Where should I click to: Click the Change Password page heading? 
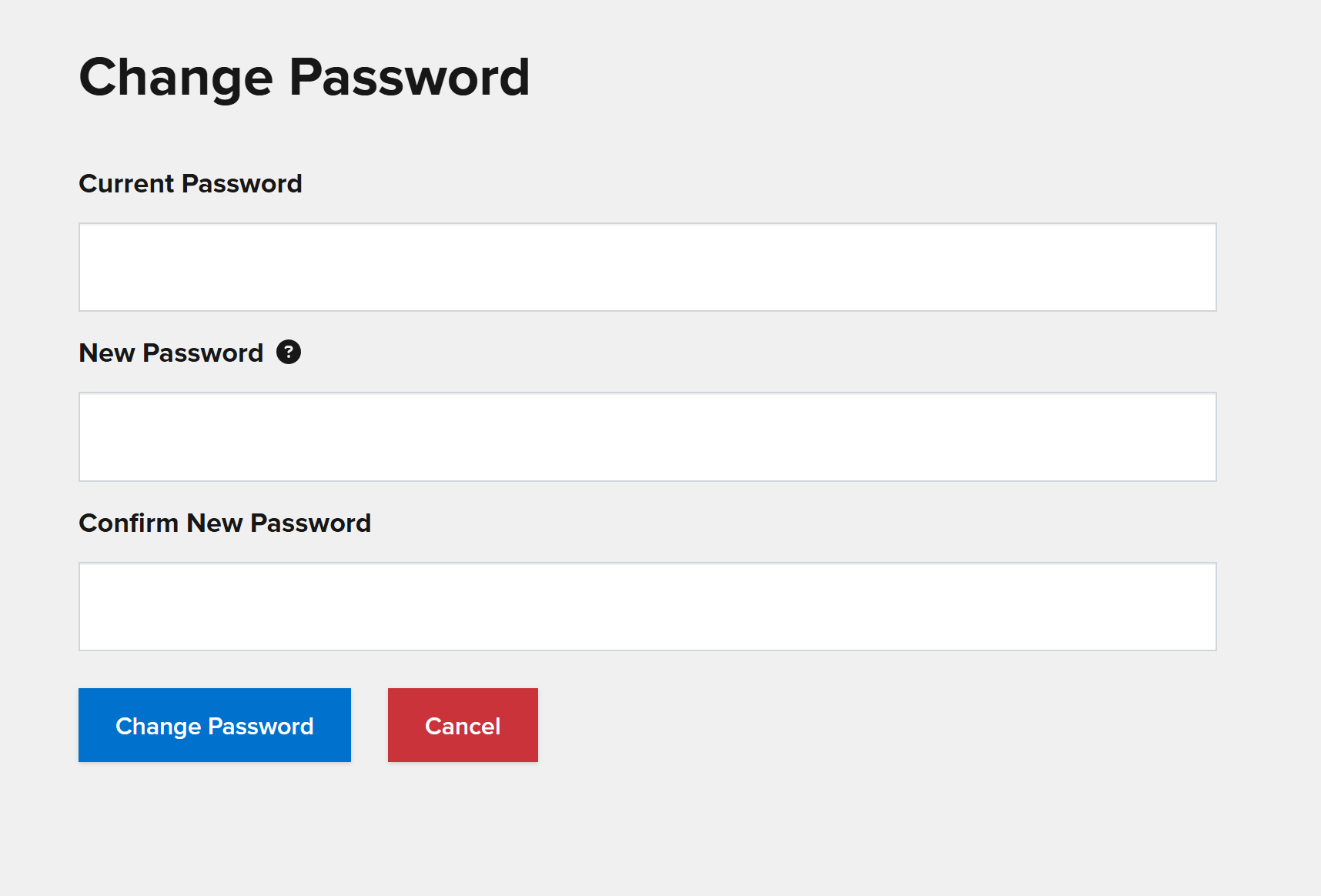pos(304,77)
